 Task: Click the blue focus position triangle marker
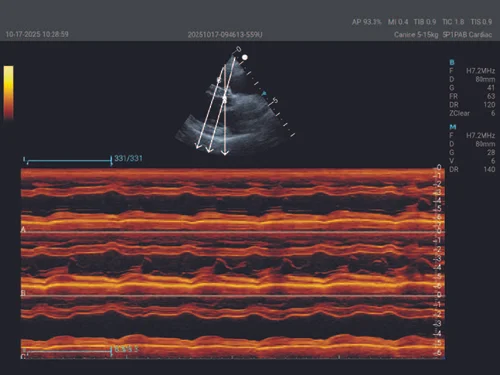point(264,94)
